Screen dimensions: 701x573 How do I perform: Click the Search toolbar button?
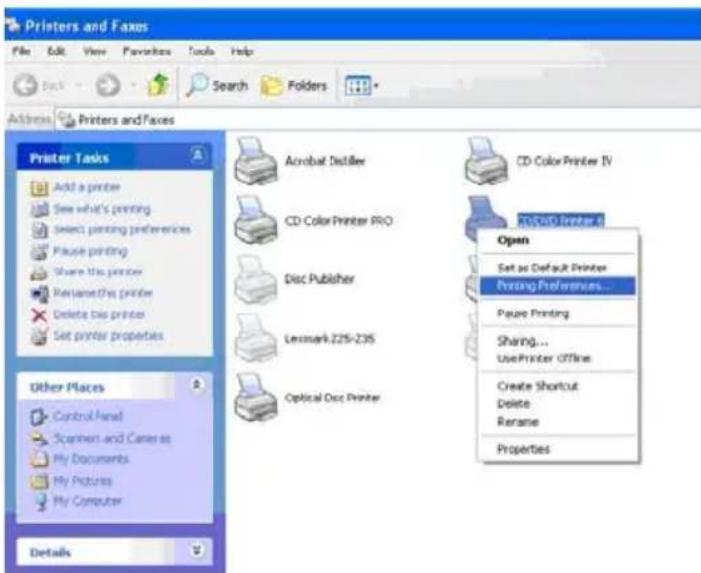tap(217, 85)
